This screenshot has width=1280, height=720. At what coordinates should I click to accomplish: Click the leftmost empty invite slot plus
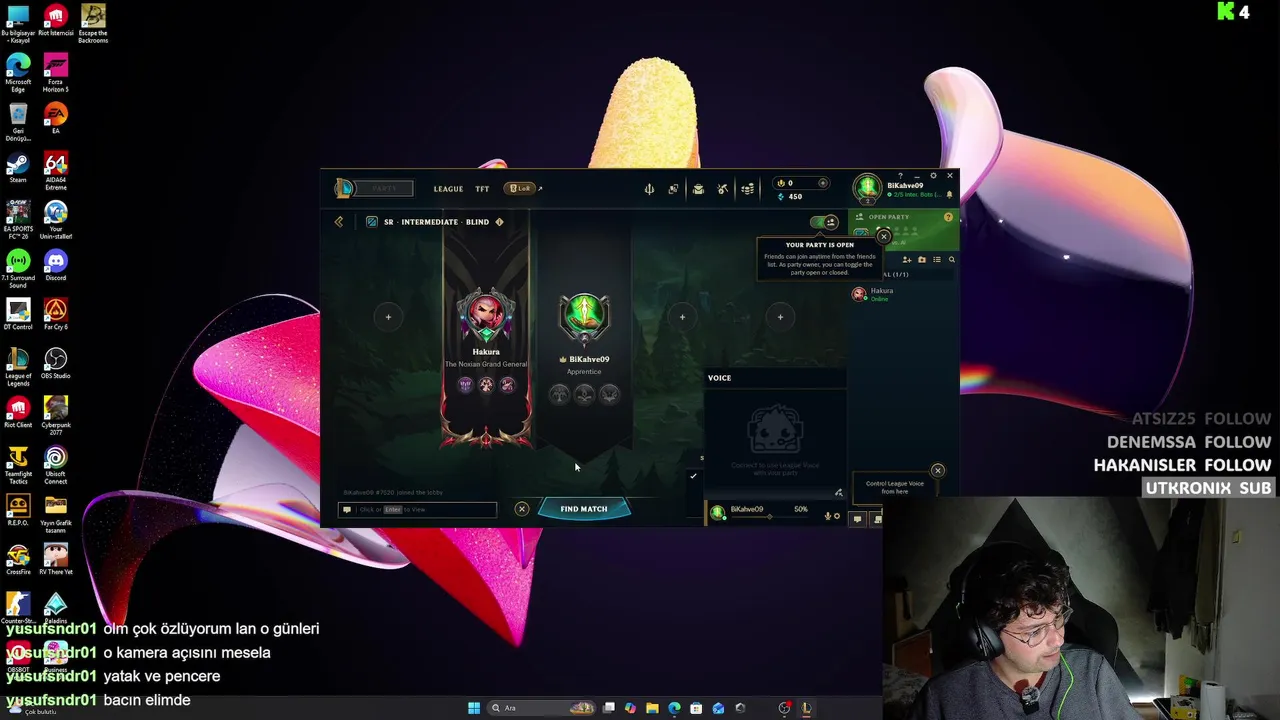388,317
